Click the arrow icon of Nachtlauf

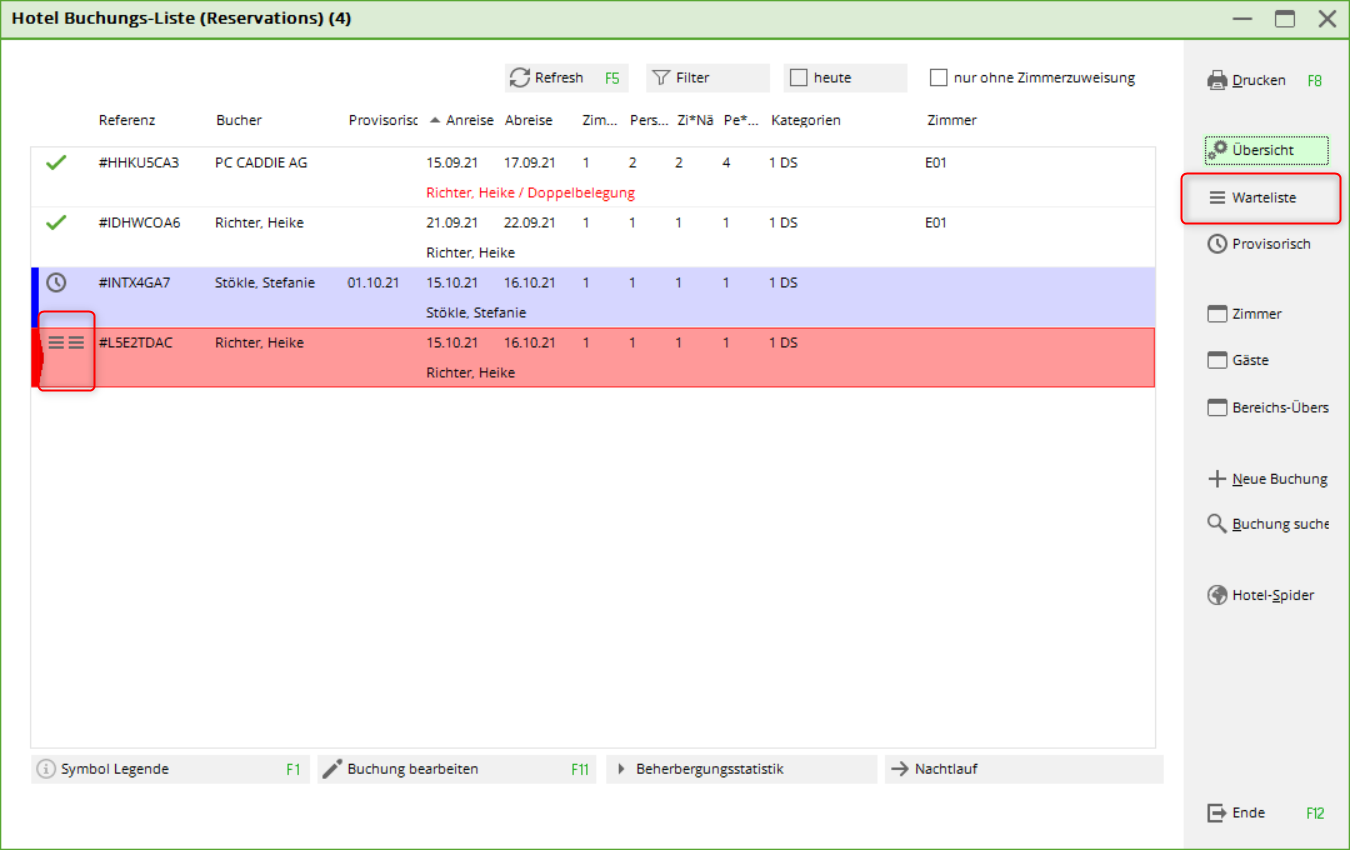[900, 769]
